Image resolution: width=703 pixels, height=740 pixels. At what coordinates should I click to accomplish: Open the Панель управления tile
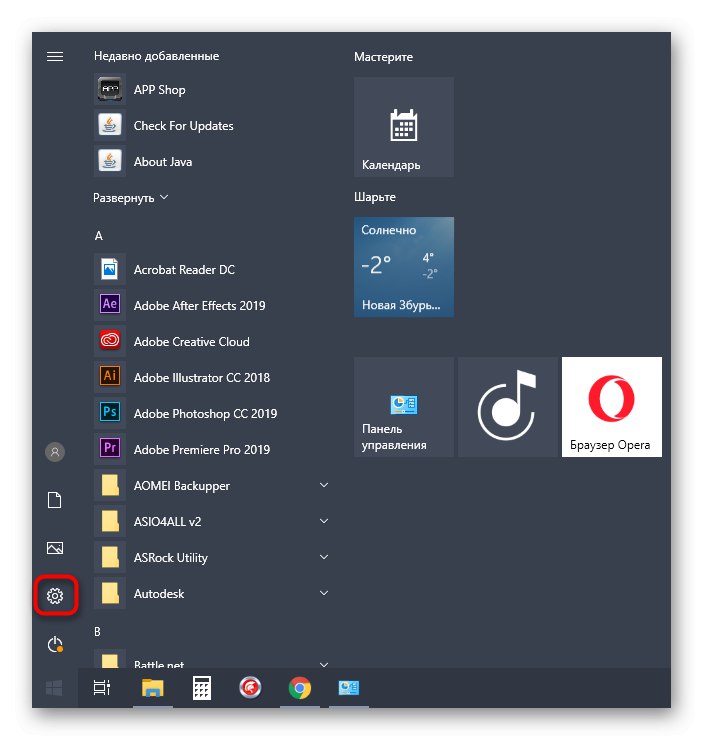pyautogui.click(x=404, y=407)
